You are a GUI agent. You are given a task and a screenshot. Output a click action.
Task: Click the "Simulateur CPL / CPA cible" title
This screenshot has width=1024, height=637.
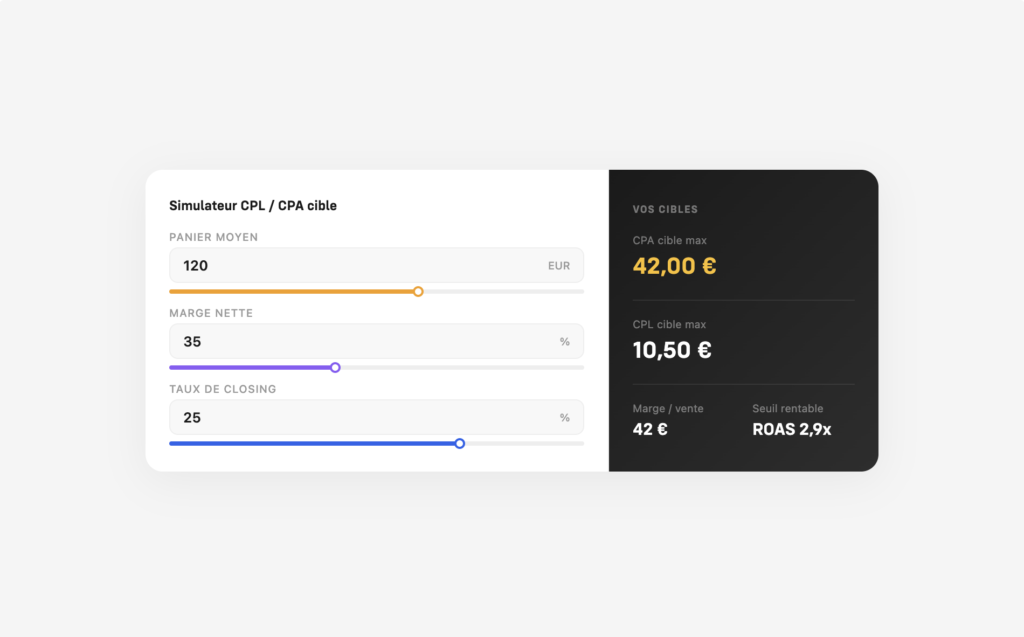(253, 206)
